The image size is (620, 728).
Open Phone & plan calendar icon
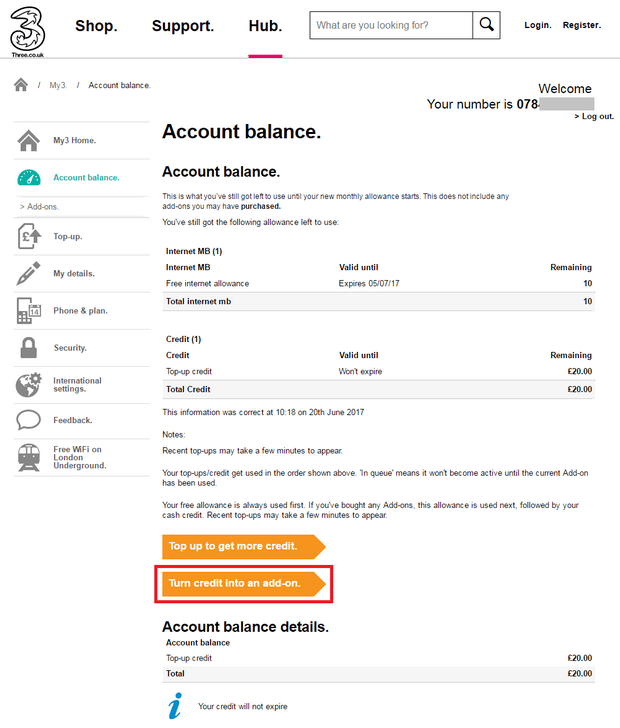click(x=29, y=311)
